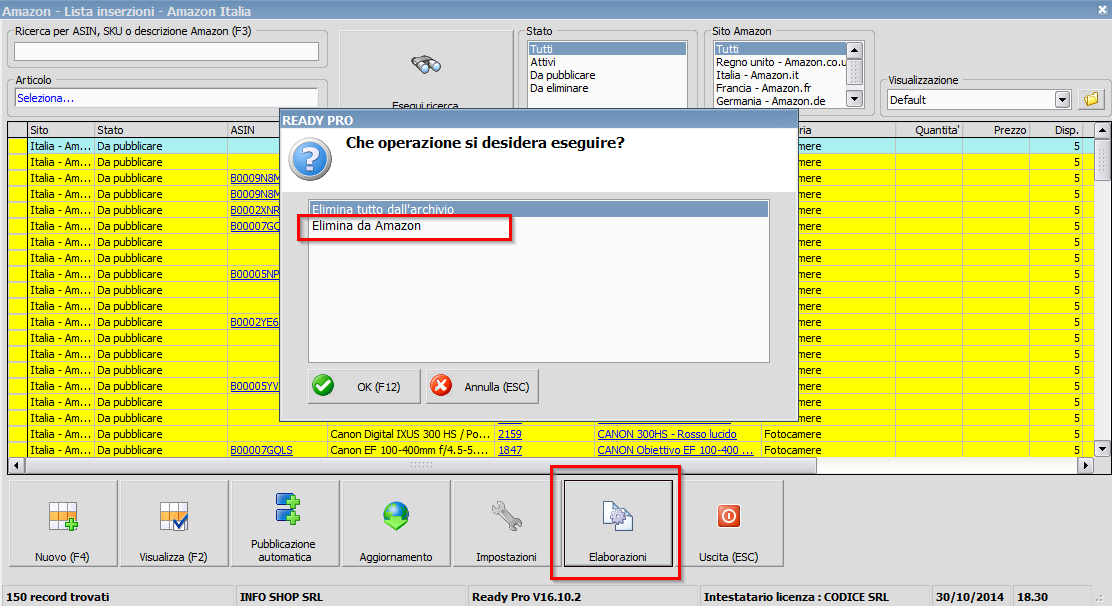Click 'Ready Pro V16.10.2' status entry

point(526,597)
